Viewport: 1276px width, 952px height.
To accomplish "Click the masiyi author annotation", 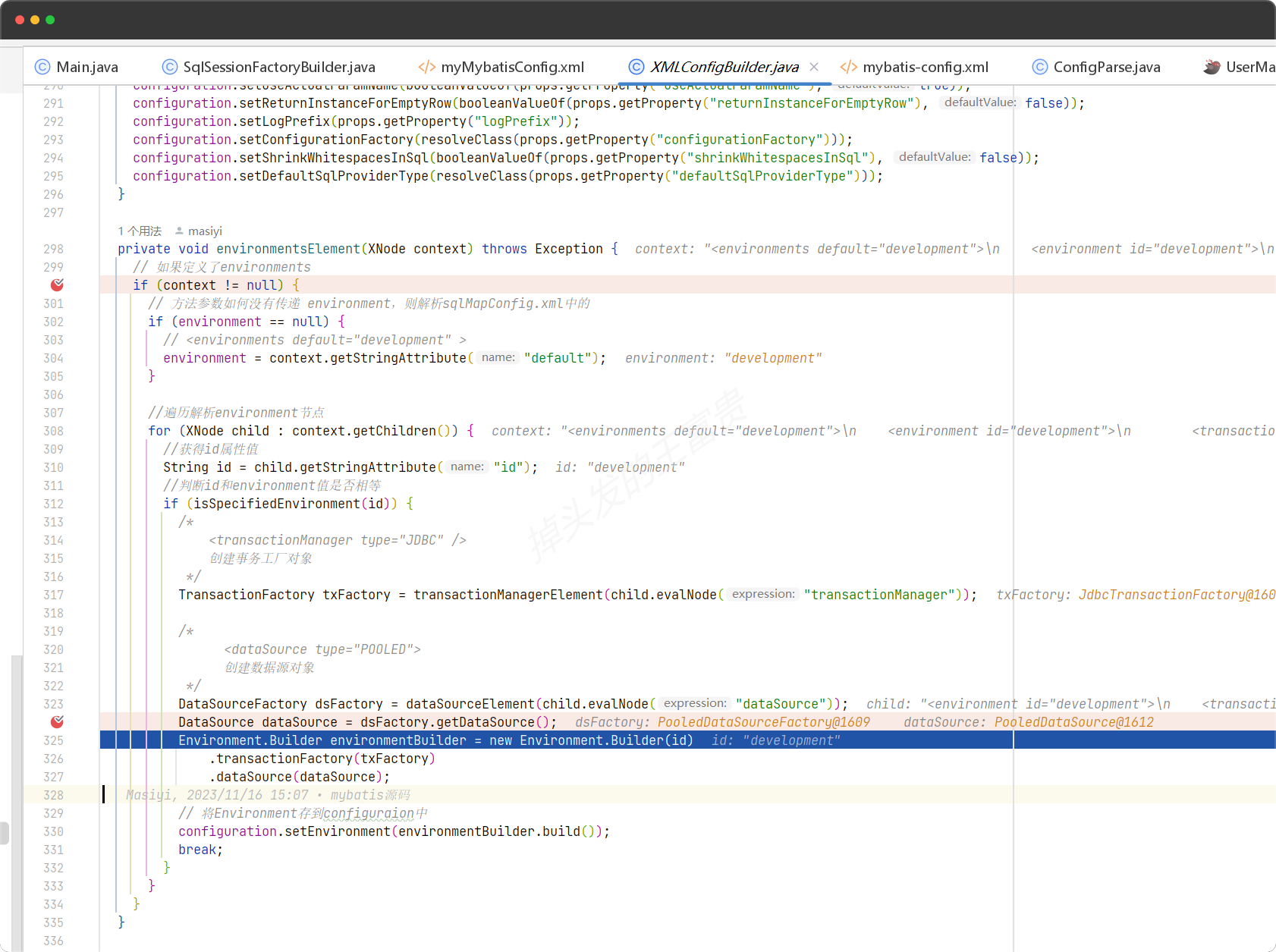I will 205,231.
